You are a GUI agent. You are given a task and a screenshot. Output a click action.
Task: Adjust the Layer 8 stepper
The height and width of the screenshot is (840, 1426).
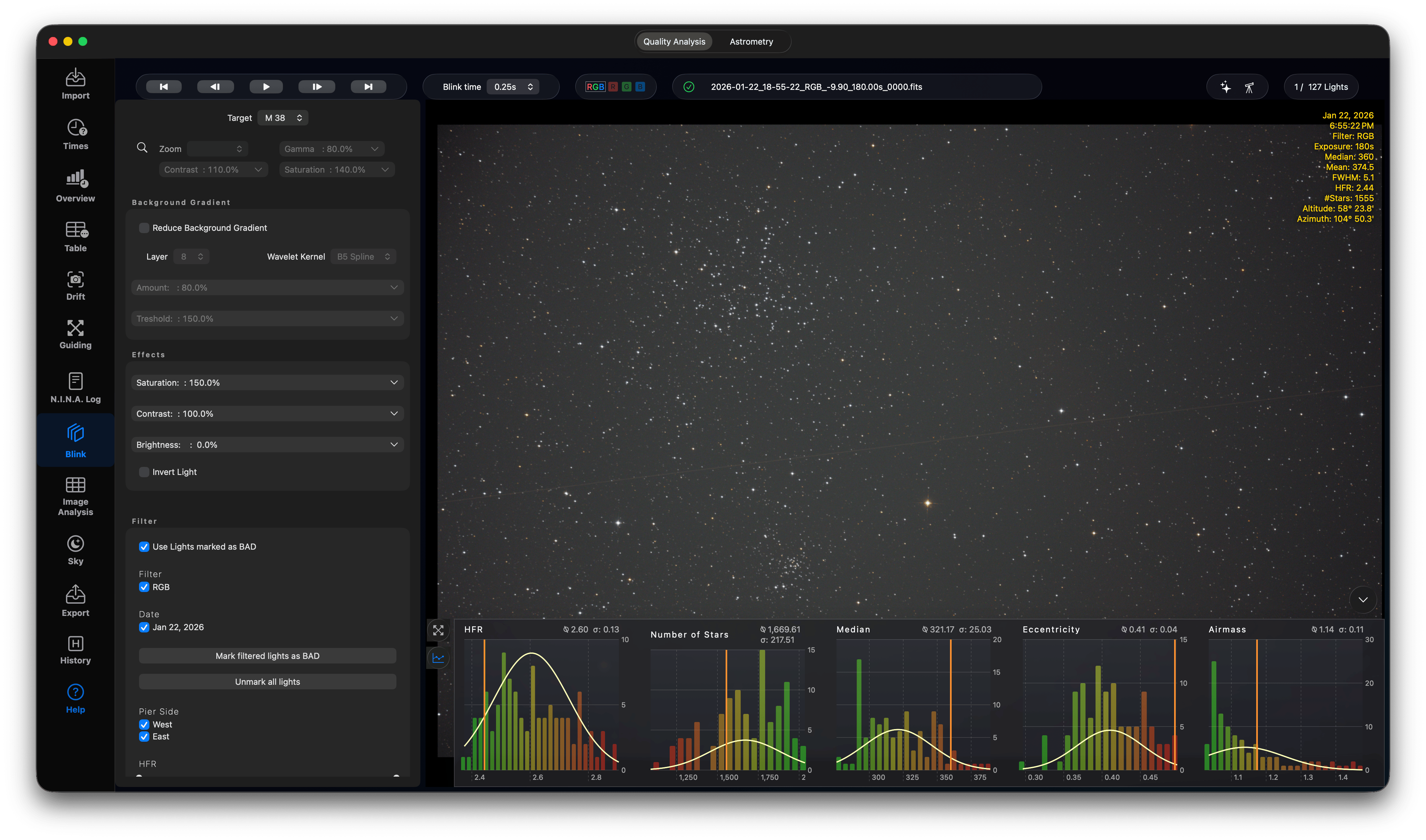191,256
